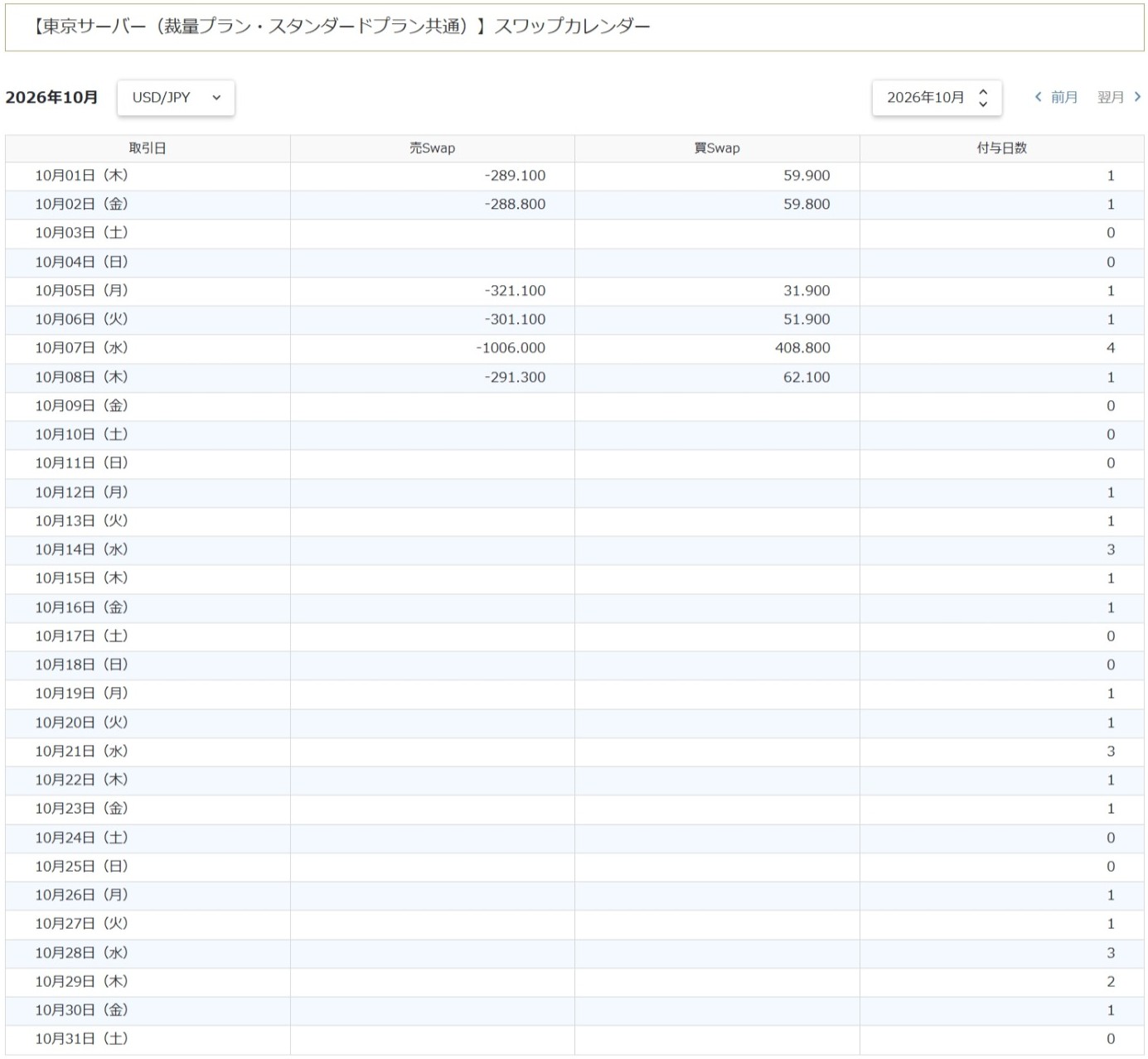
Task: Click the up-down arrows on month selector
Action: (x=983, y=98)
